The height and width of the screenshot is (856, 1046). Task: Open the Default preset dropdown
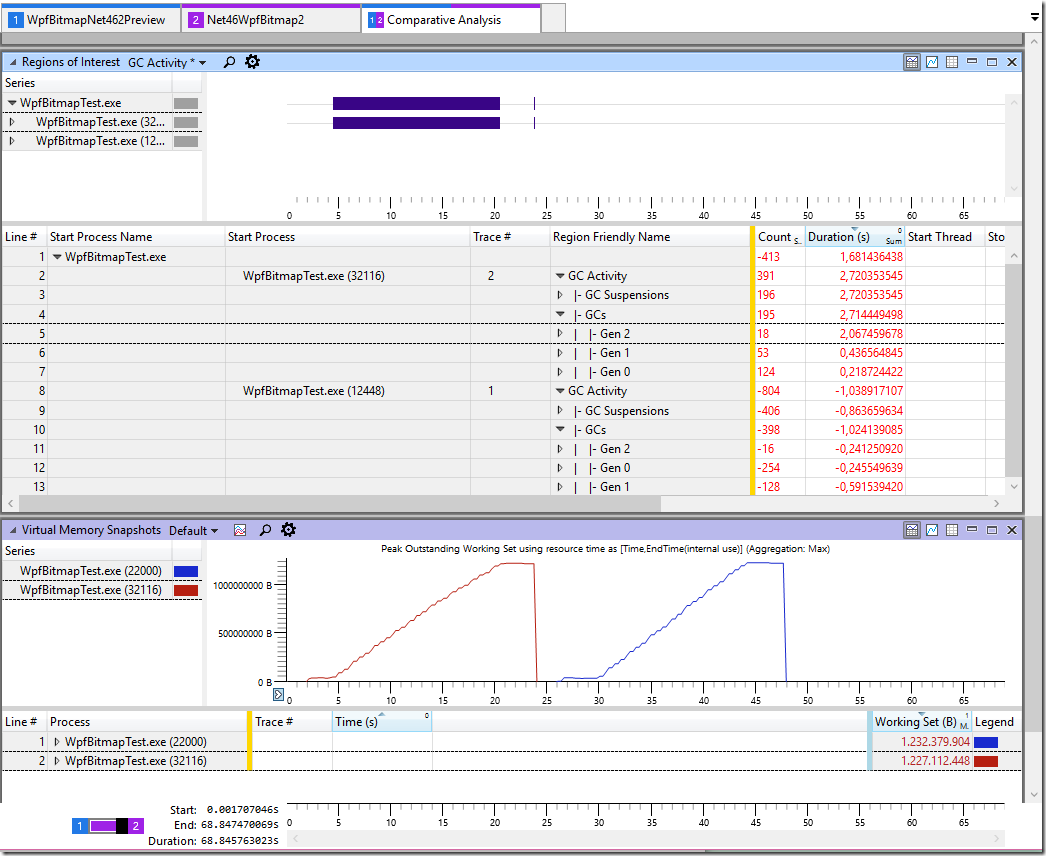pyautogui.click(x=193, y=531)
